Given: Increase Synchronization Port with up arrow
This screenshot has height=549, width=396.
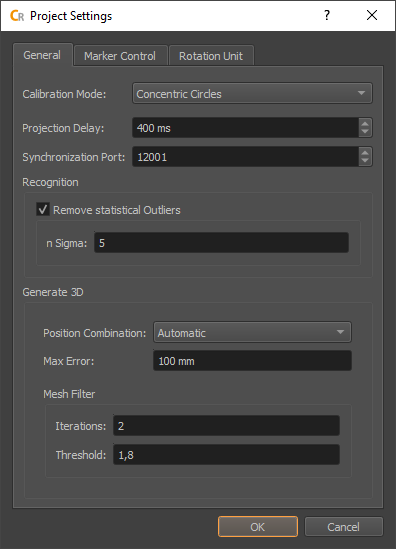Looking at the screenshot, I should coord(365,152).
